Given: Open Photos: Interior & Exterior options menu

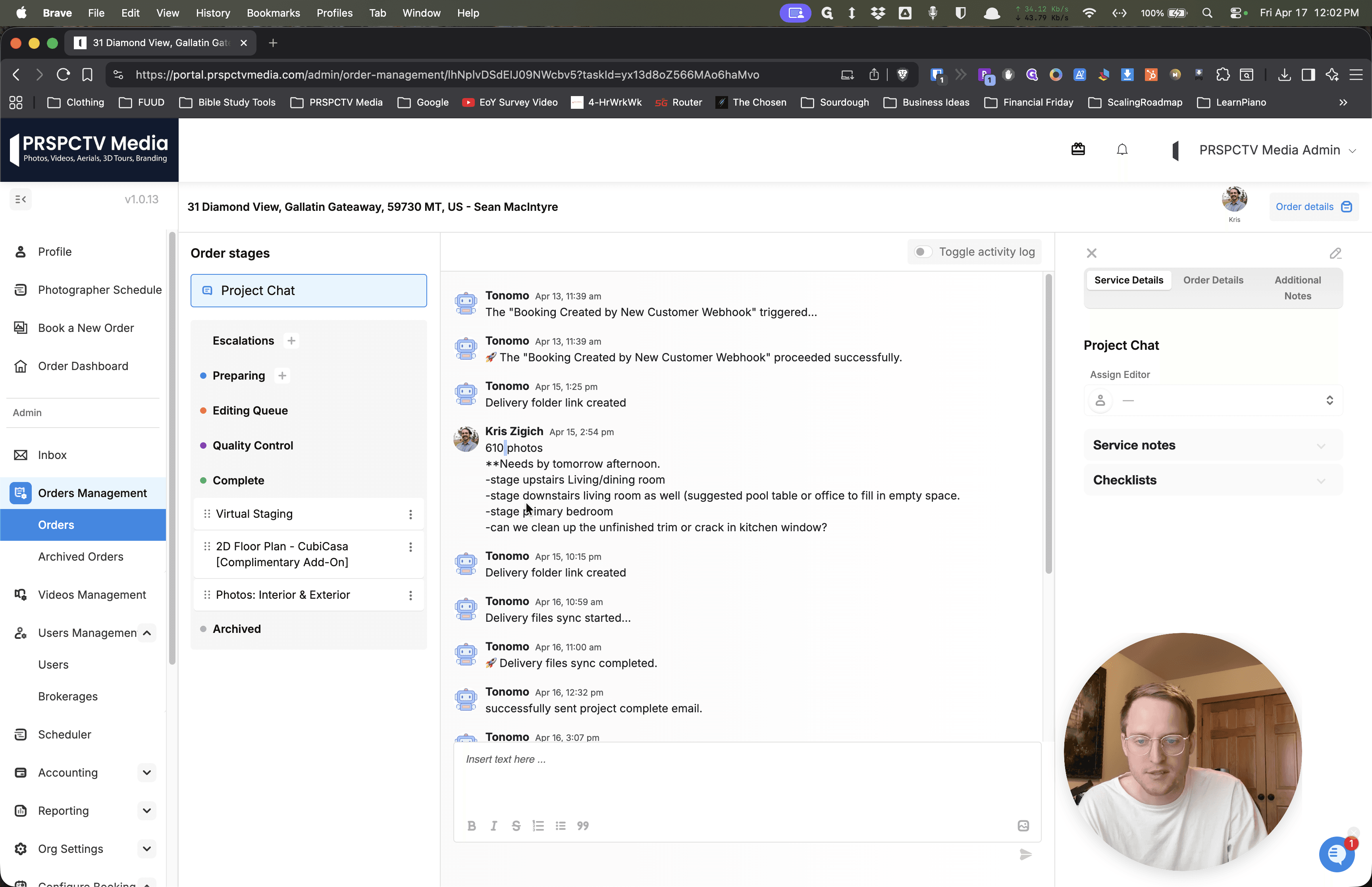Looking at the screenshot, I should pos(410,596).
